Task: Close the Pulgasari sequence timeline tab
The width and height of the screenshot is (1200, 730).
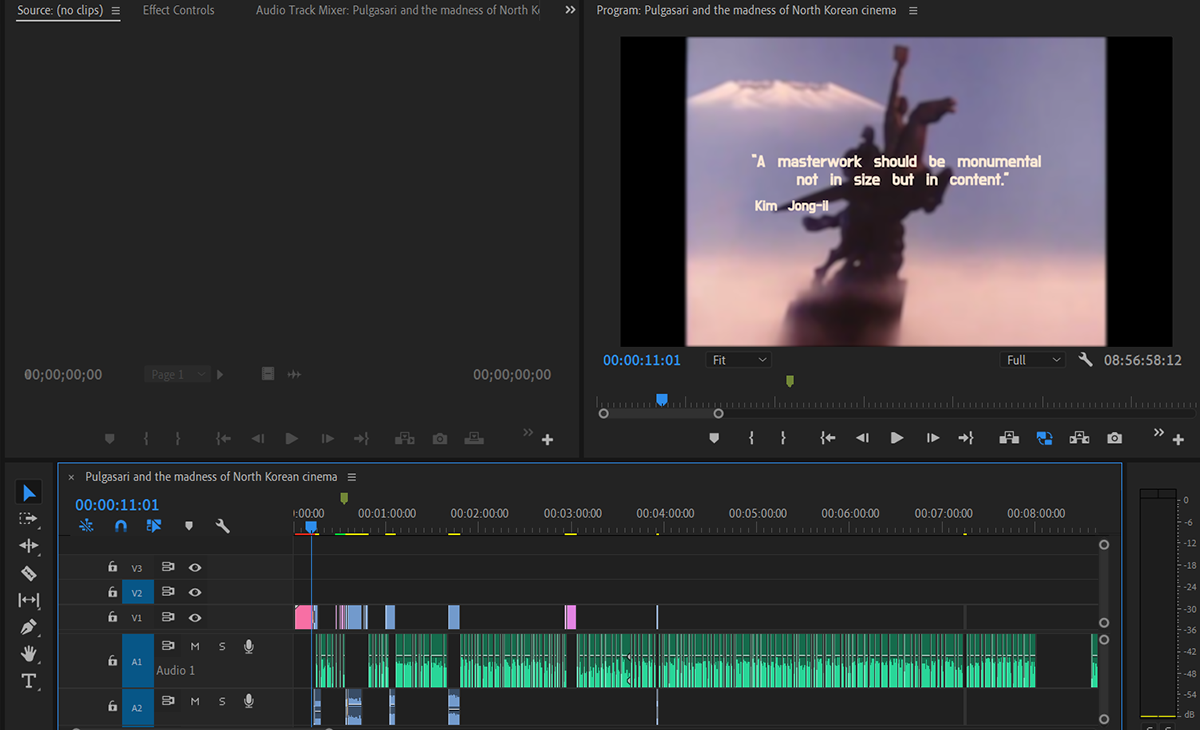Action: [71, 478]
